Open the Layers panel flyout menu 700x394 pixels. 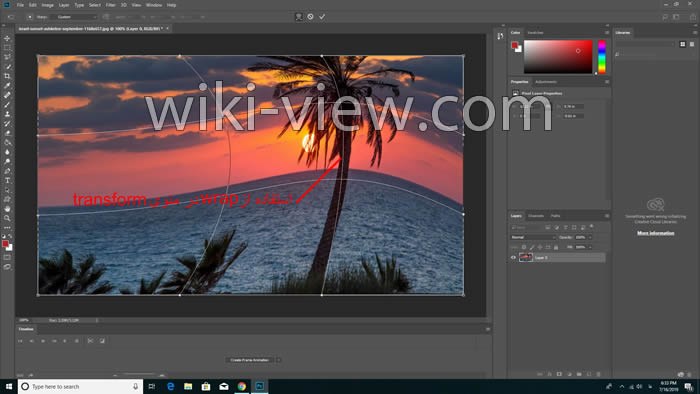pyautogui.click(x=607, y=216)
